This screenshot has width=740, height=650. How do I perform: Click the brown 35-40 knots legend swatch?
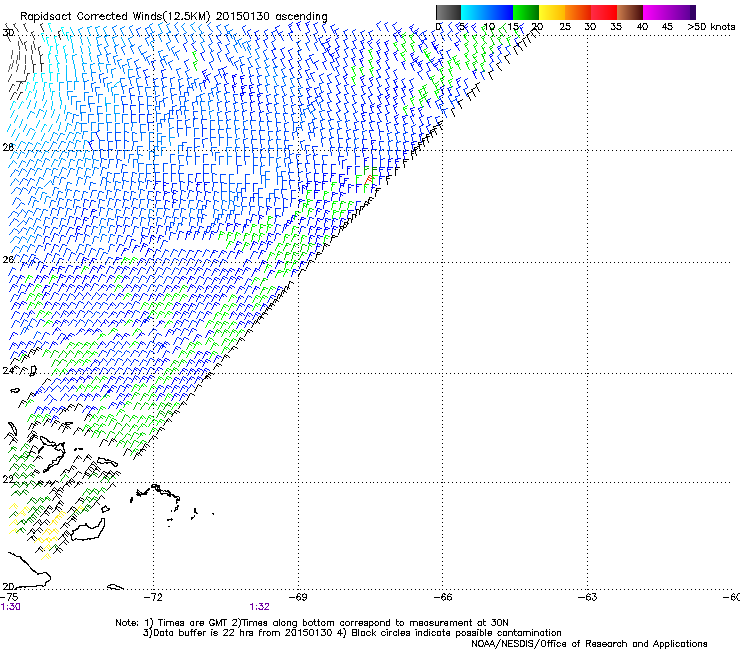(x=630, y=12)
